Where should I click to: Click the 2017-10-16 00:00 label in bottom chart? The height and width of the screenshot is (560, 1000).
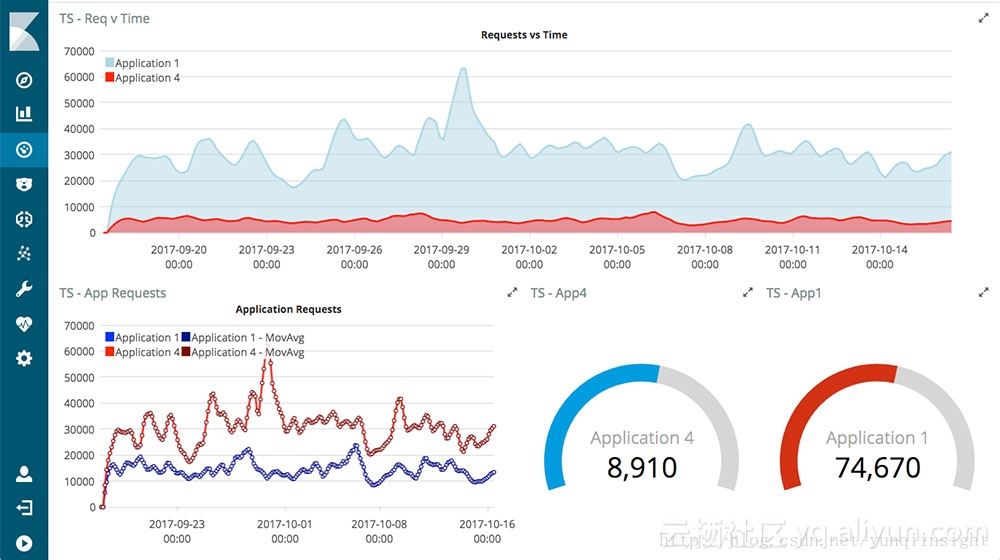487,531
